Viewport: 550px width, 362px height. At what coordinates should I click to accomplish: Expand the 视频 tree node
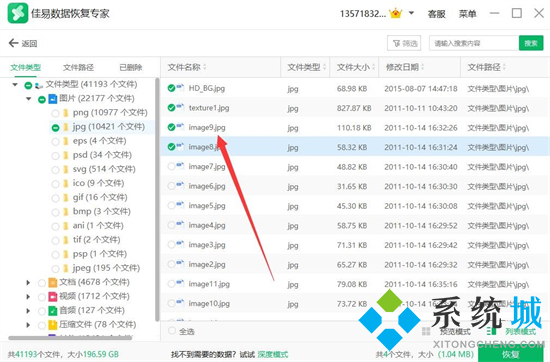pos(28,296)
